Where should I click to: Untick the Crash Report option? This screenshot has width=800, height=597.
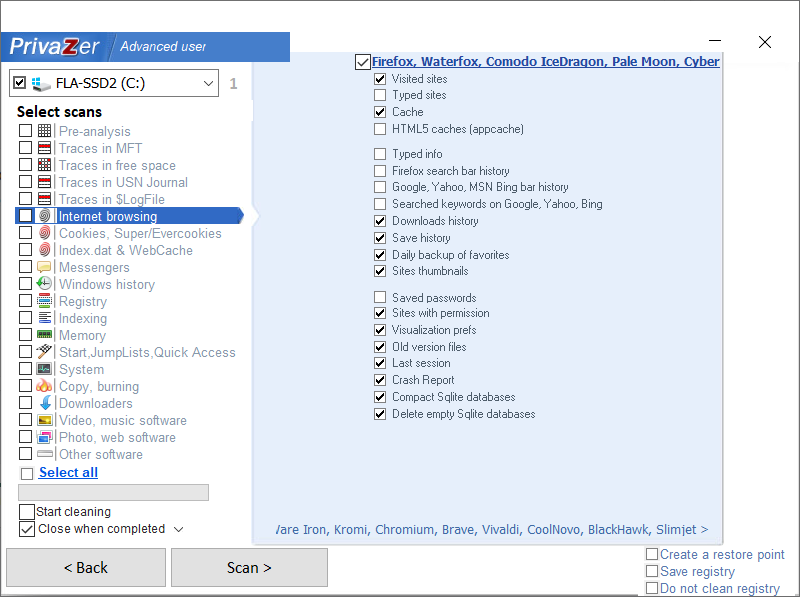(380, 380)
